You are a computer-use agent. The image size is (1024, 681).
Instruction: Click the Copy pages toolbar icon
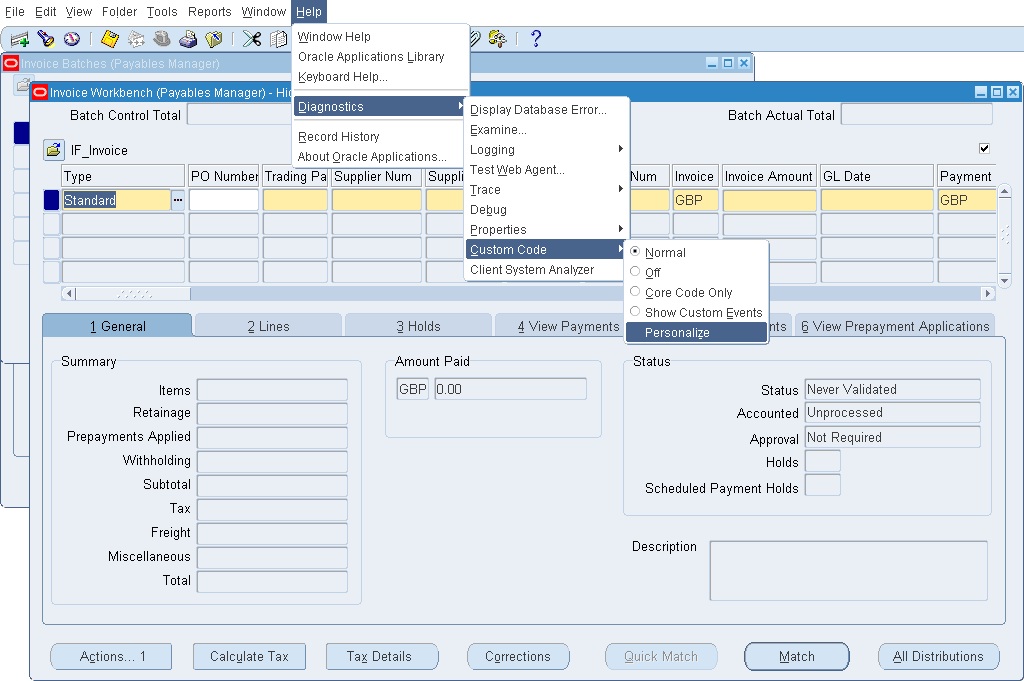(279, 39)
